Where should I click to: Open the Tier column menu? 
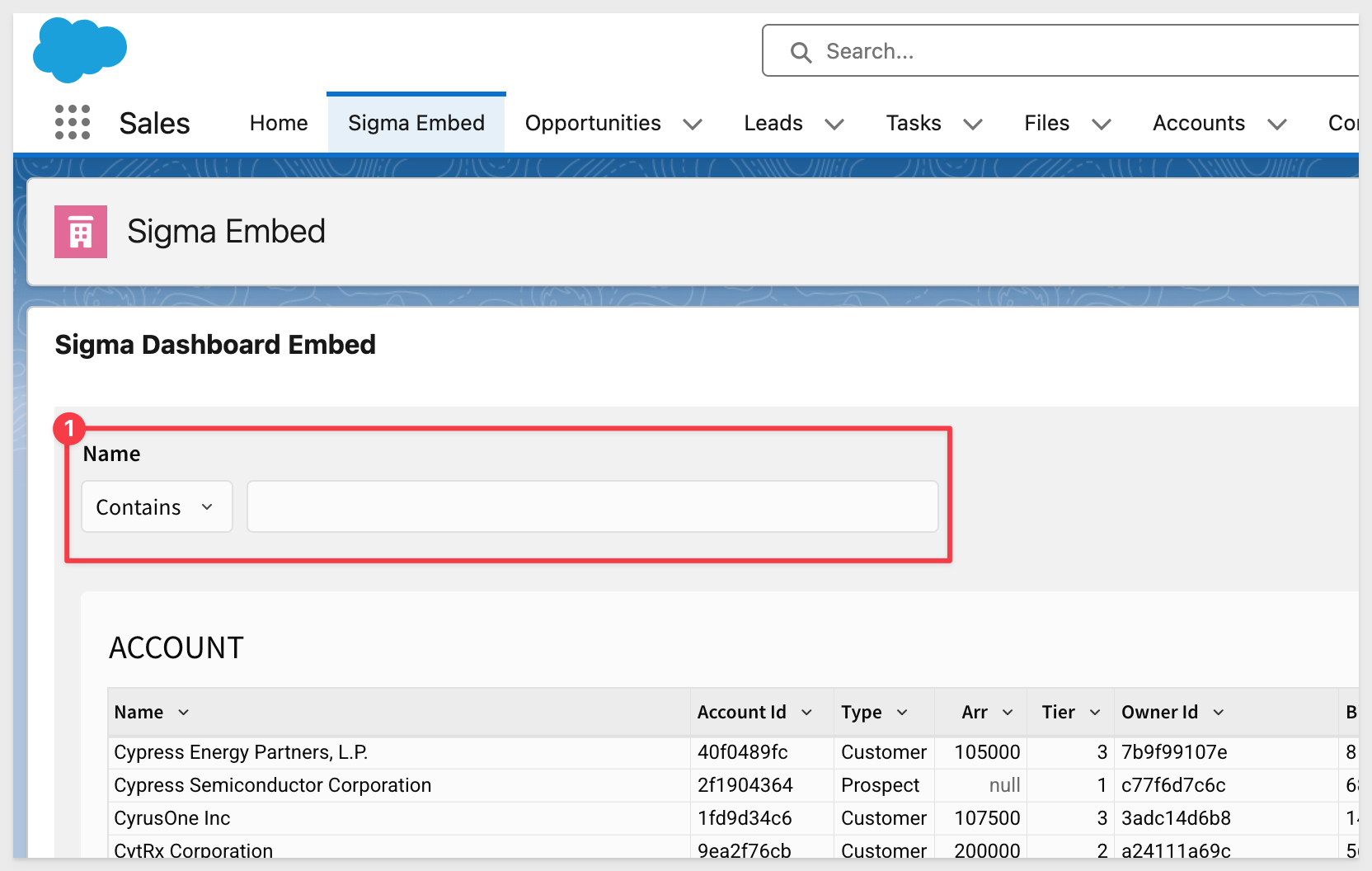click(1095, 713)
